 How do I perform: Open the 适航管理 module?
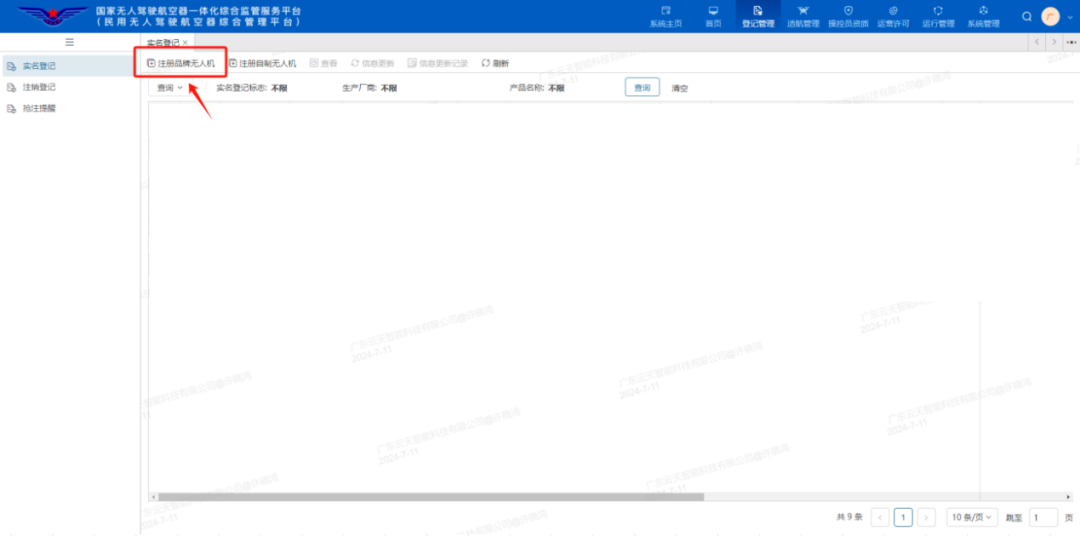pos(802,16)
